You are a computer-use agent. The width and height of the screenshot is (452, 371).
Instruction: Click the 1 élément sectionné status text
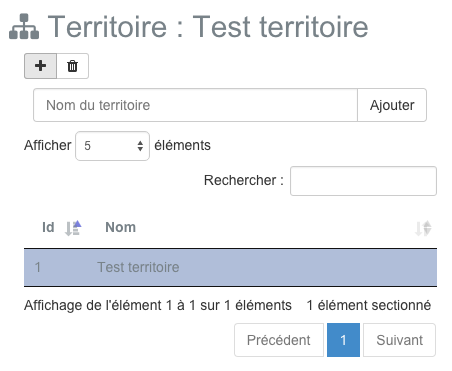369,305
